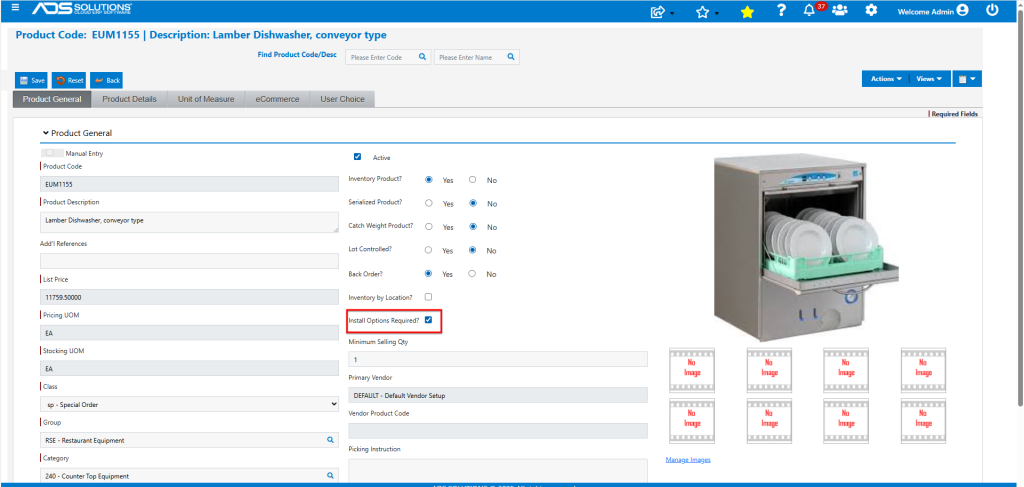Select No for Lot Controlled
Image resolution: width=1024 pixels, height=487 pixels.
(x=472, y=250)
